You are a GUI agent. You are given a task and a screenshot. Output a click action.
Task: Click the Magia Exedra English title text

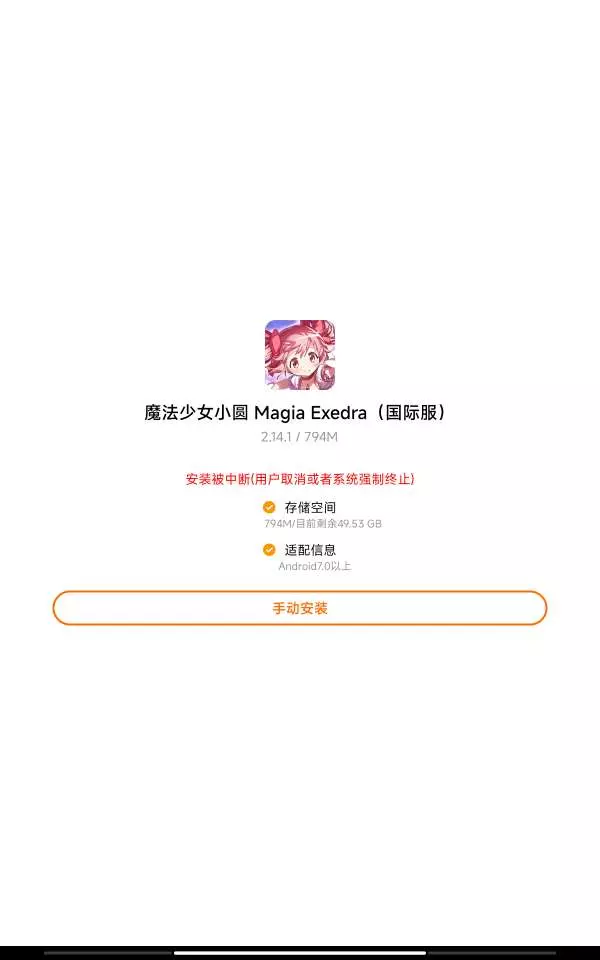coord(310,413)
